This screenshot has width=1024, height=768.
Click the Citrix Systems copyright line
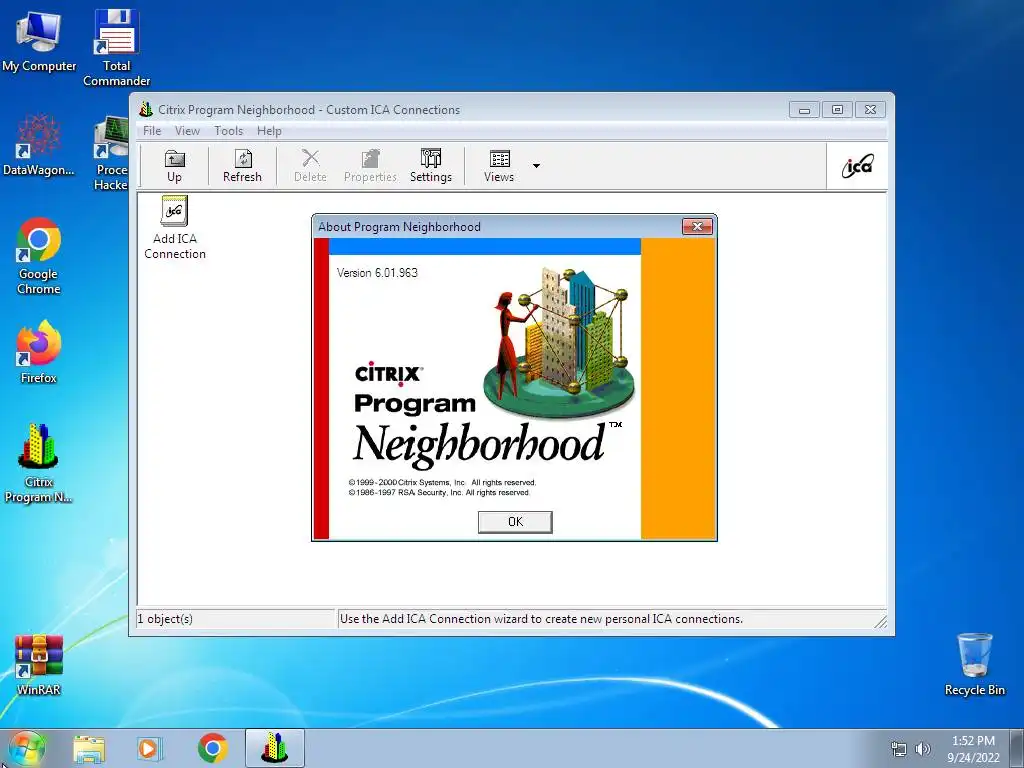[x=442, y=483]
